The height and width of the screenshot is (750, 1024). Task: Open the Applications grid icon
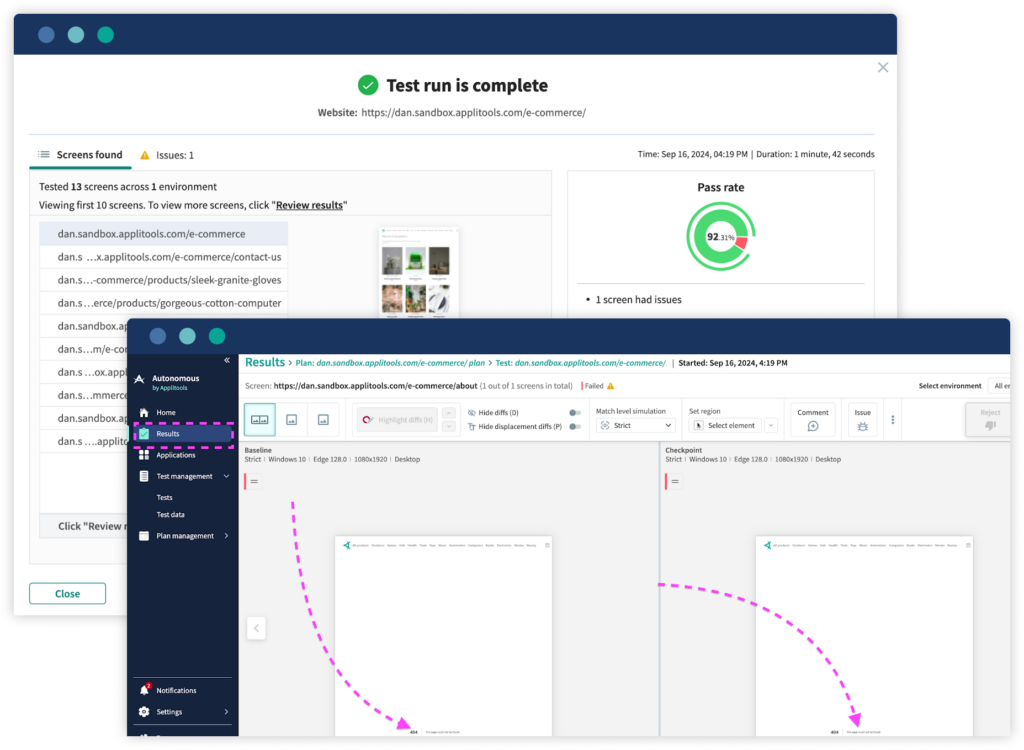[x=146, y=454]
